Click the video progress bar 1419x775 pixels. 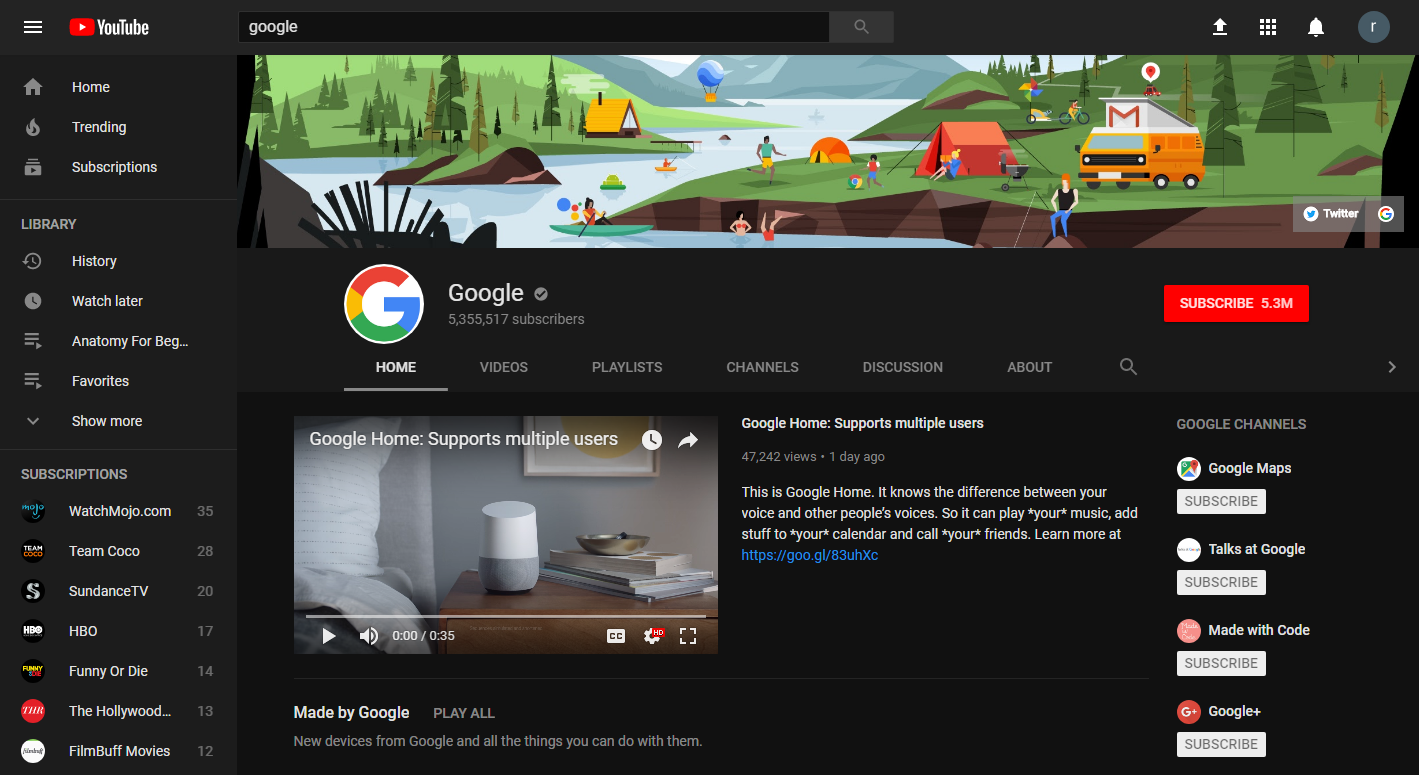pos(506,616)
